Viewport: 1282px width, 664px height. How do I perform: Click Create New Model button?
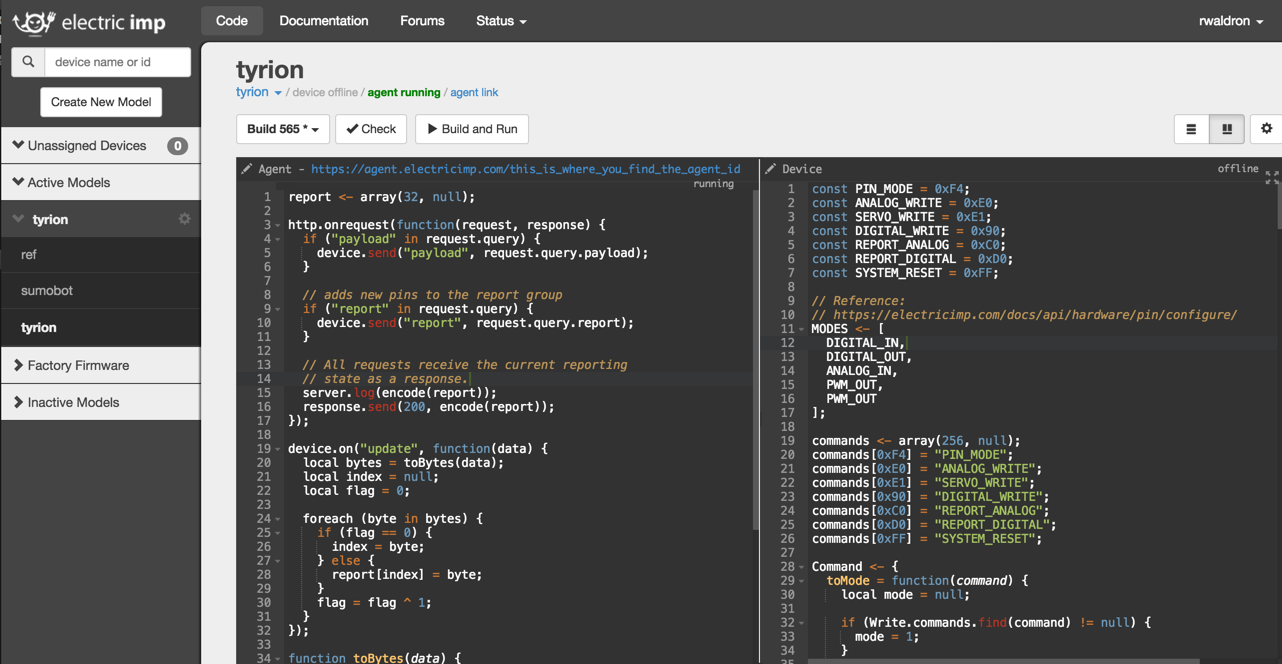pyautogui.click(x=101, y=102)
